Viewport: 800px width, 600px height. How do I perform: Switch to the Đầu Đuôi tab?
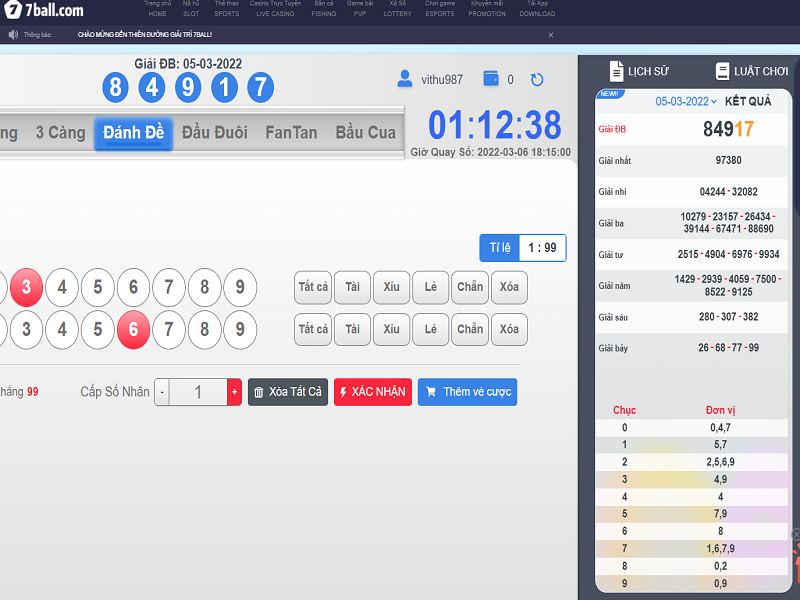[x=215, y=133]
